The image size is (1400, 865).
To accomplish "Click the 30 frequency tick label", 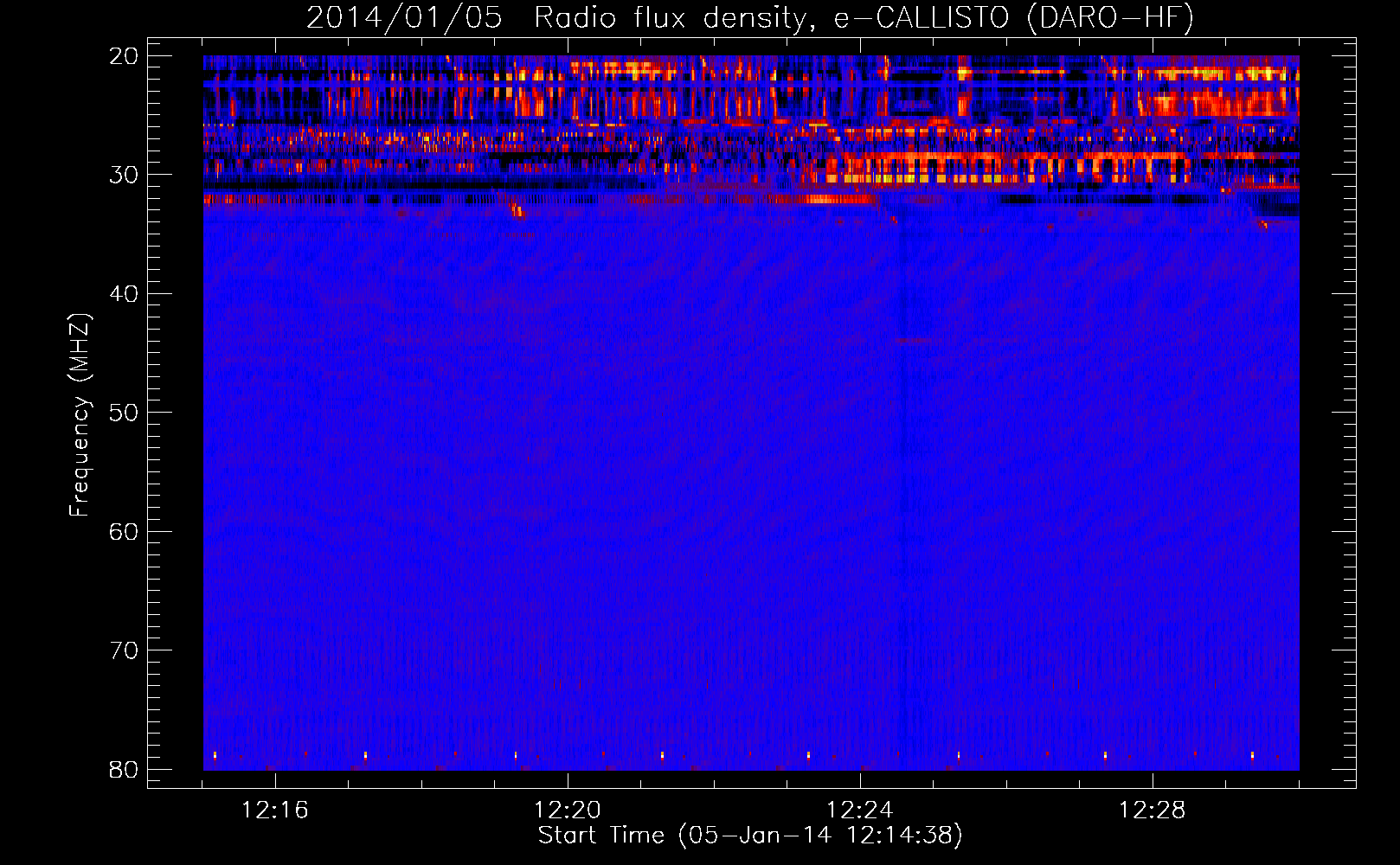I will [124, 175].
